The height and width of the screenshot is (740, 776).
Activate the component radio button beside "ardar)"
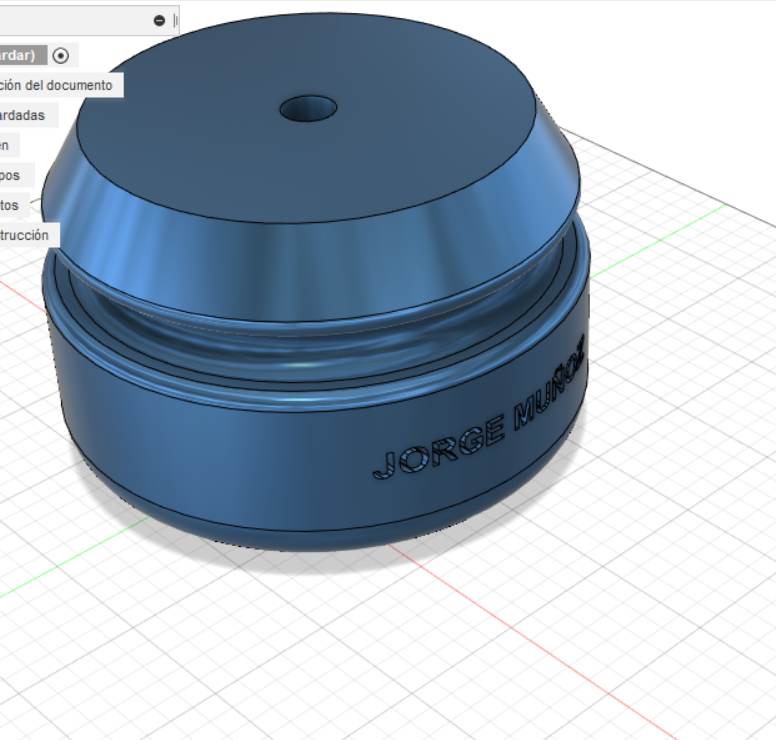(x=61, y=55)
